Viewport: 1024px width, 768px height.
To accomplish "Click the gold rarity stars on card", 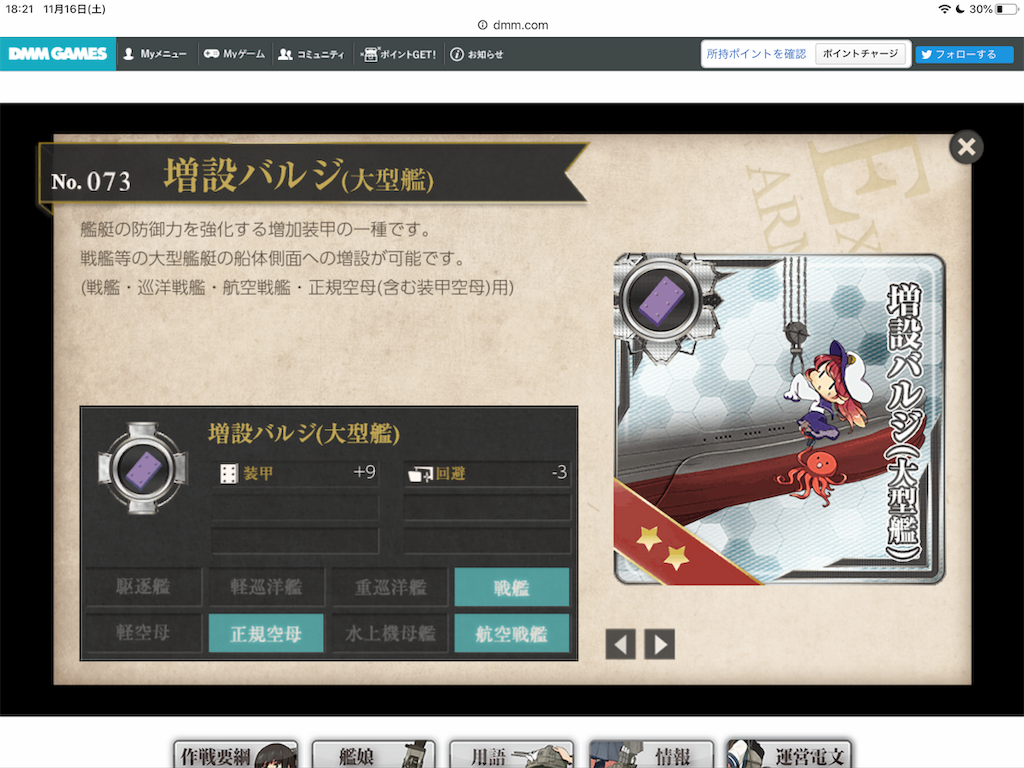I will pyautogui.click(x=662, y=547).
